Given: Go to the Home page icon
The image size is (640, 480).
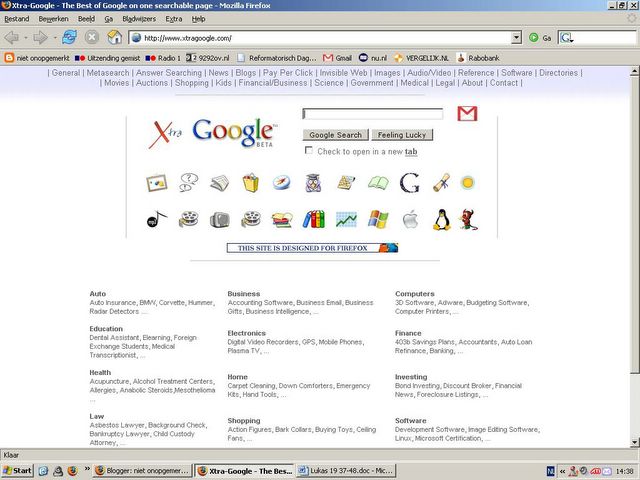Looking at the screenshot, I should 115,38.
